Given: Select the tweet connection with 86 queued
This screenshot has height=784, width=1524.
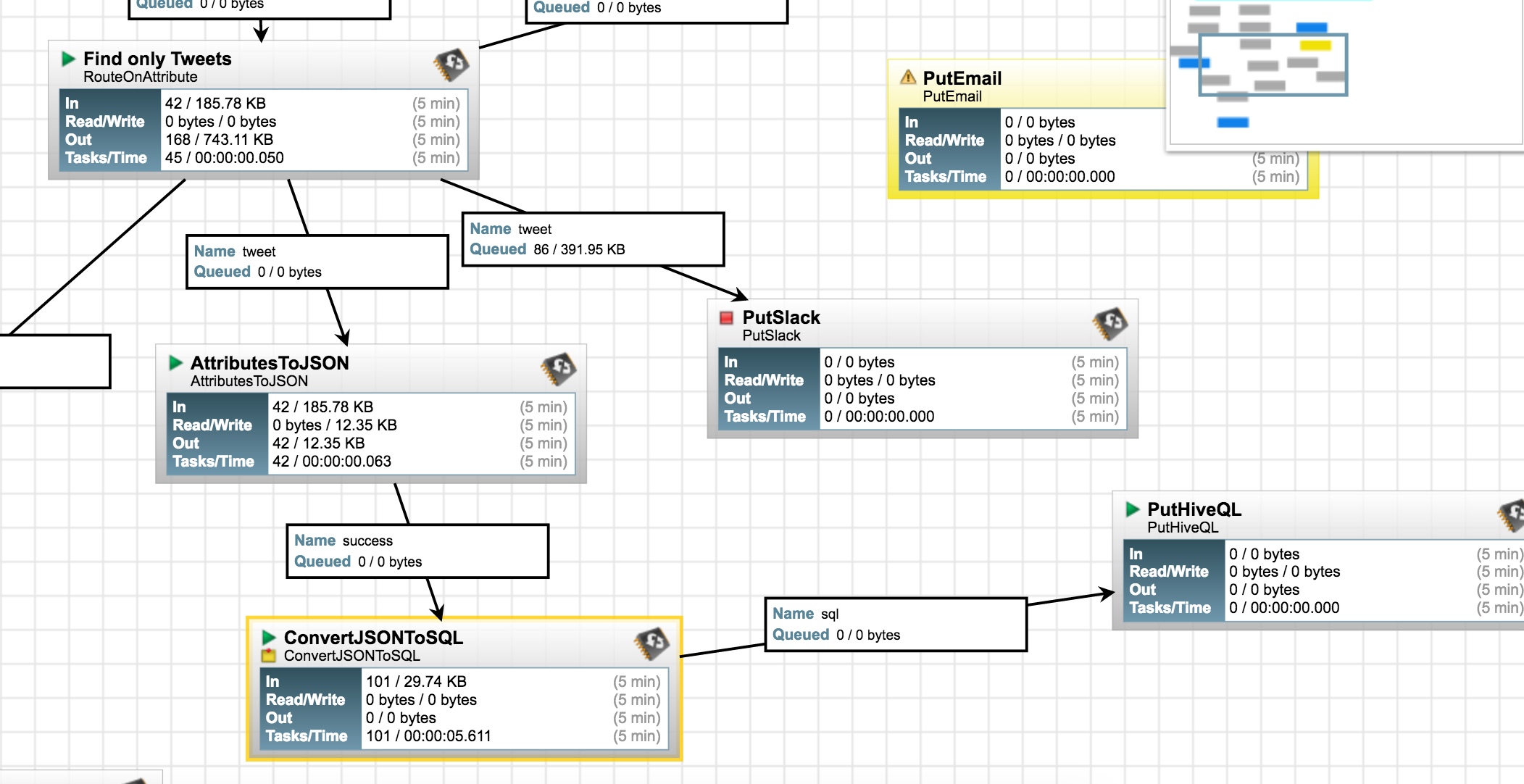Looking at the screenshot, I should coord(593,239).
